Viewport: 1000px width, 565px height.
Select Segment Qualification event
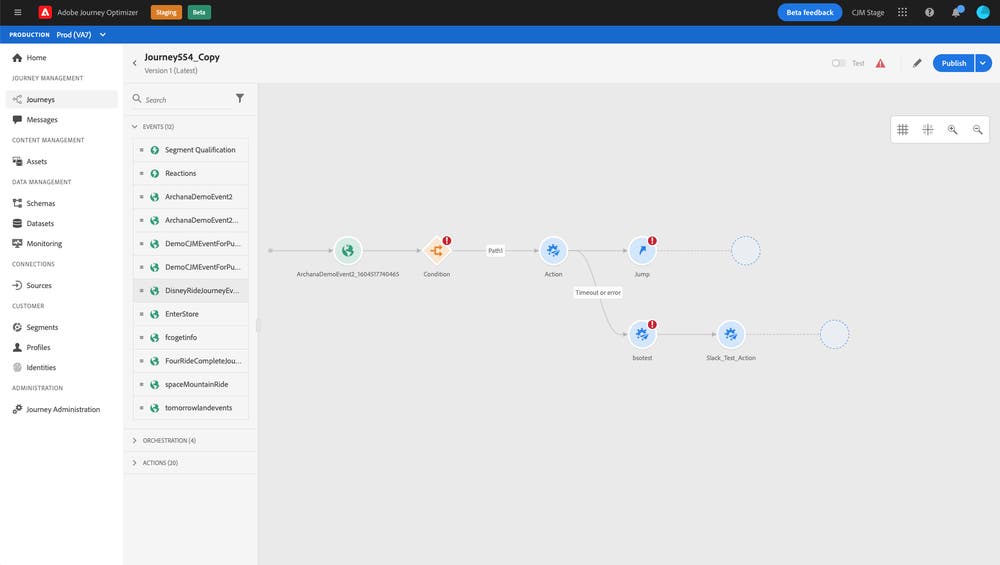point(191,150)
